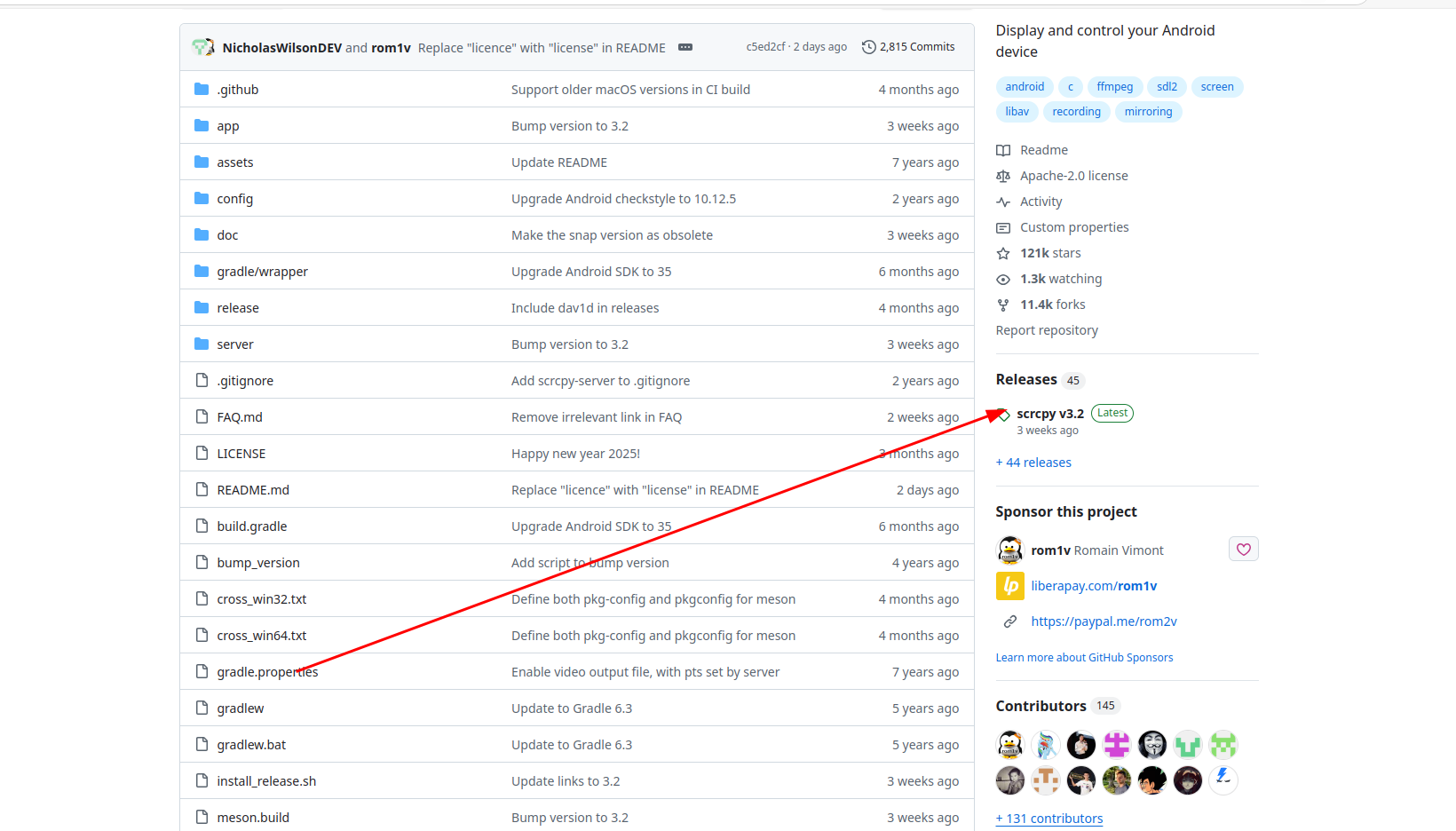This screenshot has height=831, width=1456.
Task: Open liberapay.com/rom1v sponsor link
Action: [1094, 586]
